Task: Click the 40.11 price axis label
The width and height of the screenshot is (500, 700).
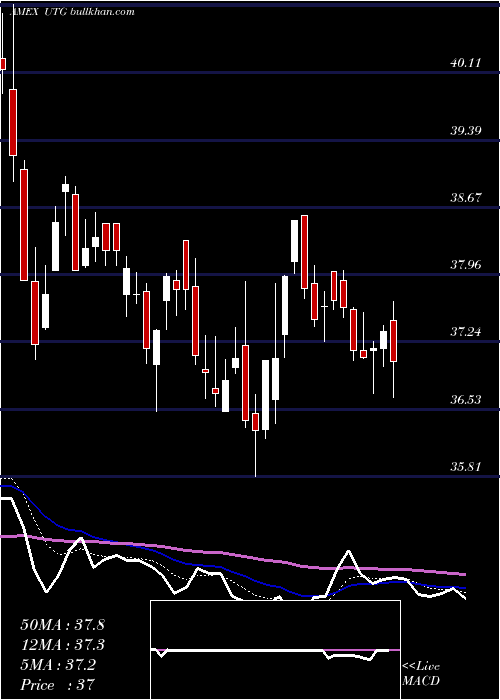Action: tap(466, 63)
